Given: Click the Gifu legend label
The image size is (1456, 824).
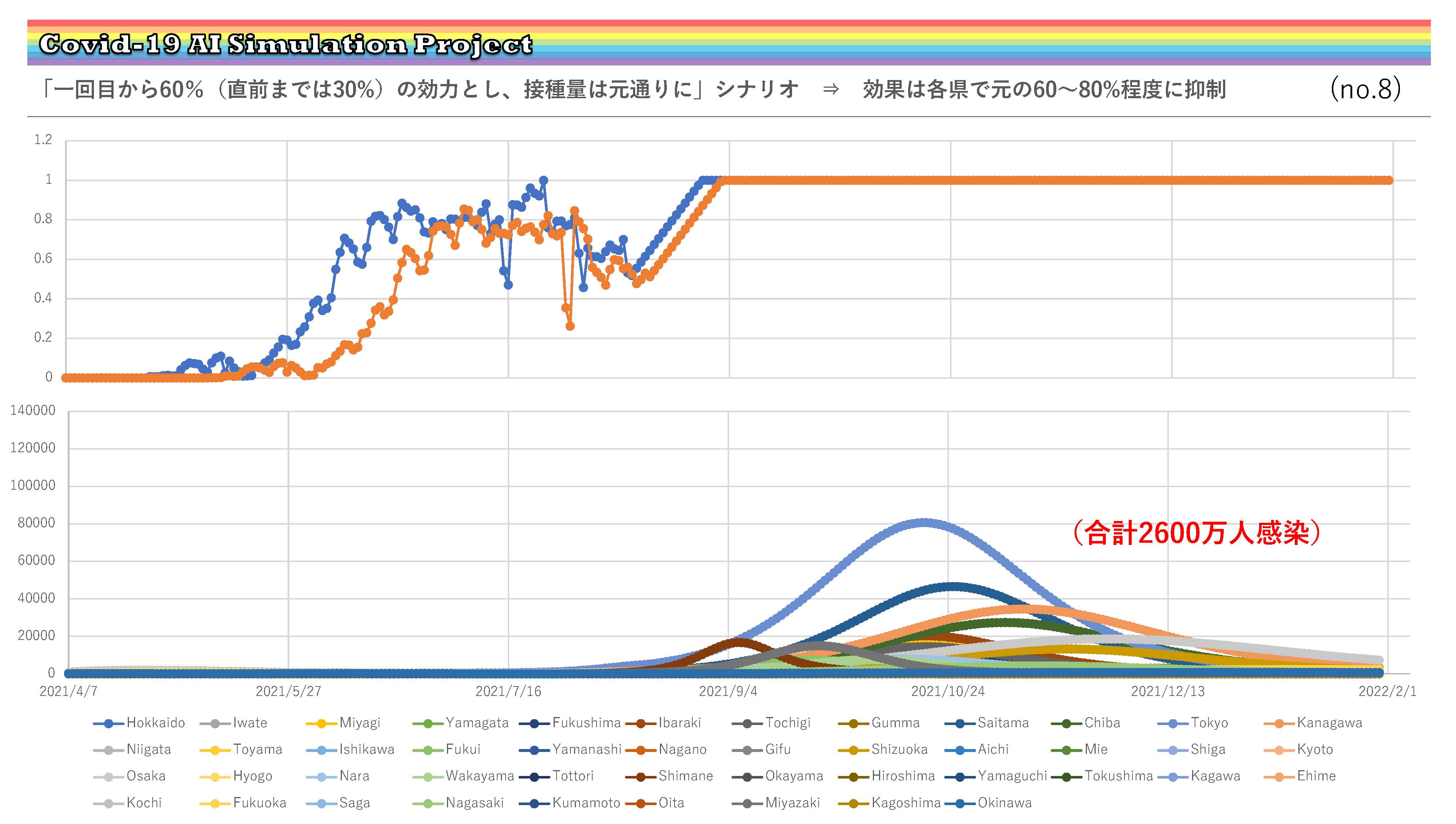Looking at the screenshot, I should pos(778,749).
